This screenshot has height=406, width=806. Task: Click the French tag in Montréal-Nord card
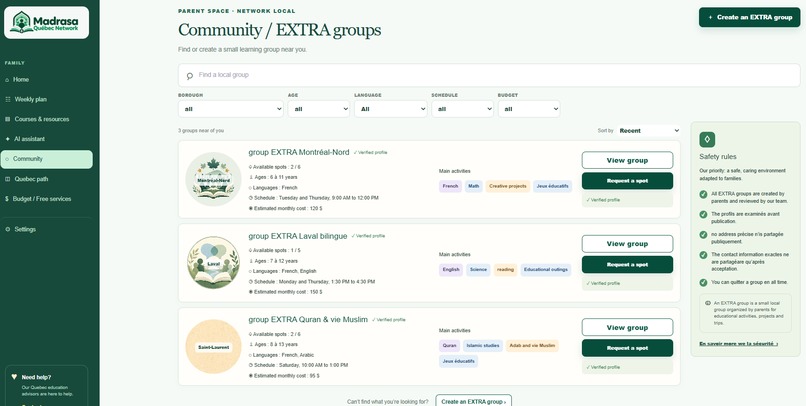click(450, 186)
